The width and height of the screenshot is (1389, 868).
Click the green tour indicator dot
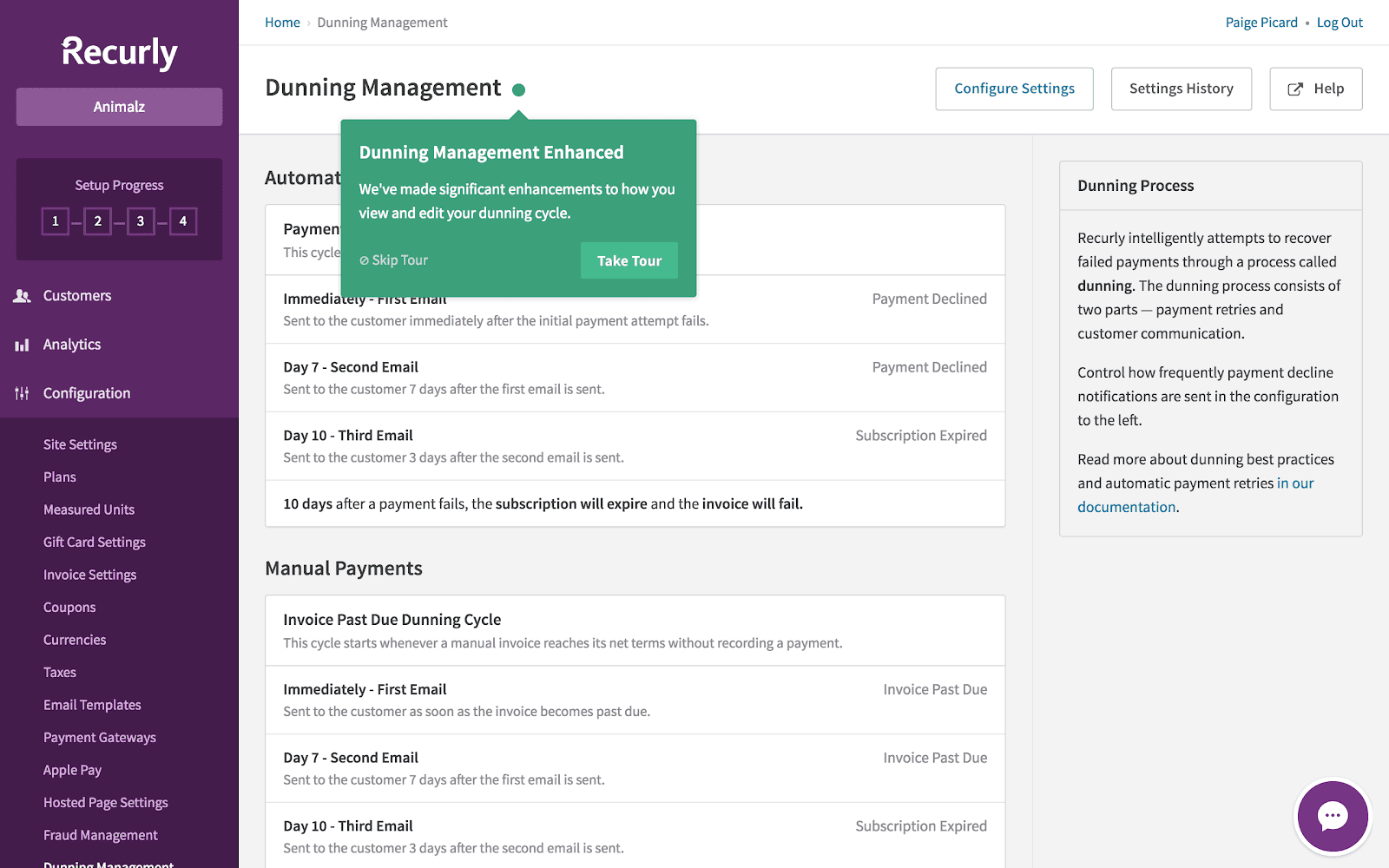click(x=519, y=89)
